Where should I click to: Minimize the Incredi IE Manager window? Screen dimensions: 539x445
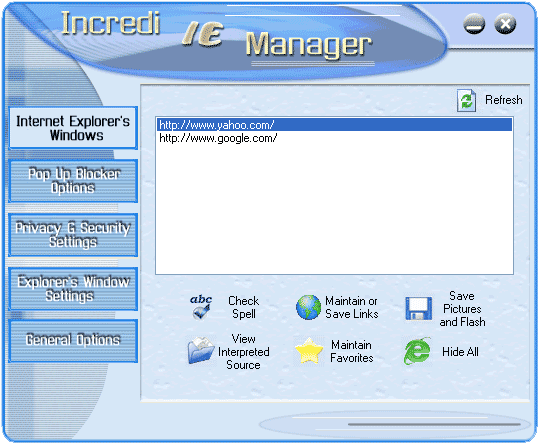pos(474,24)
